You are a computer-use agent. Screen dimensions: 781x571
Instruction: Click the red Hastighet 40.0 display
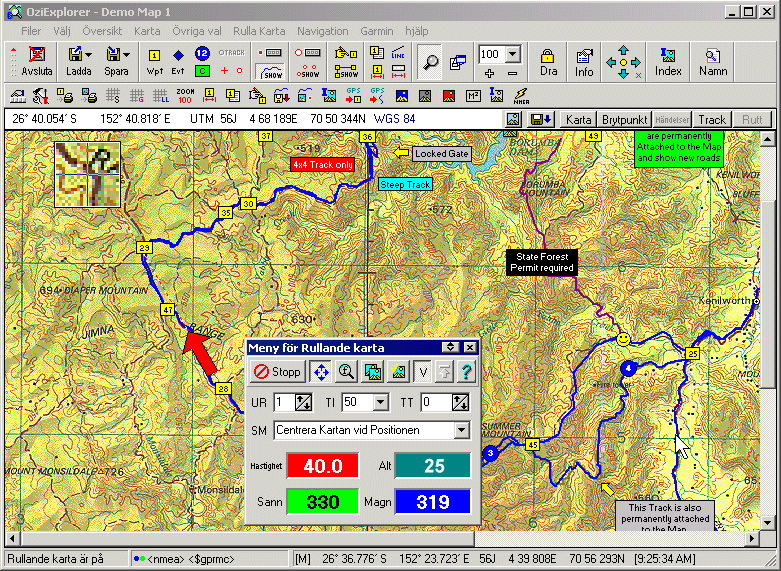coord(323,466)
